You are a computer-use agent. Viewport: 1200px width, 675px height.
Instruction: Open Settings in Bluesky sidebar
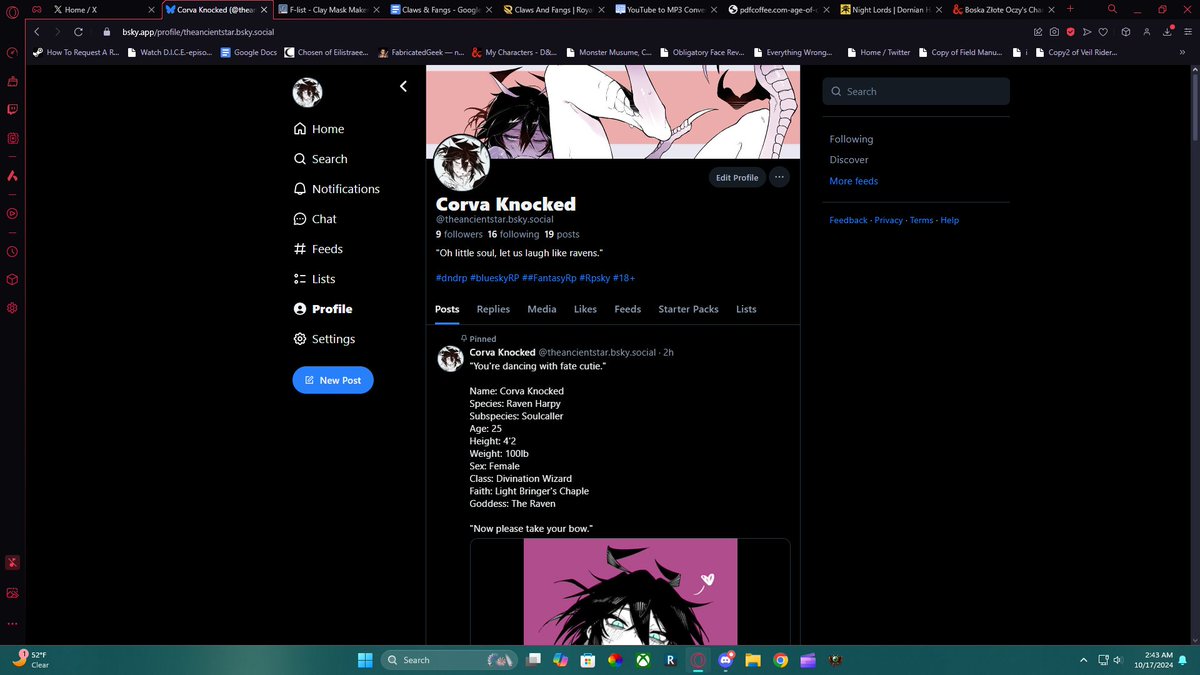(324, 339)
